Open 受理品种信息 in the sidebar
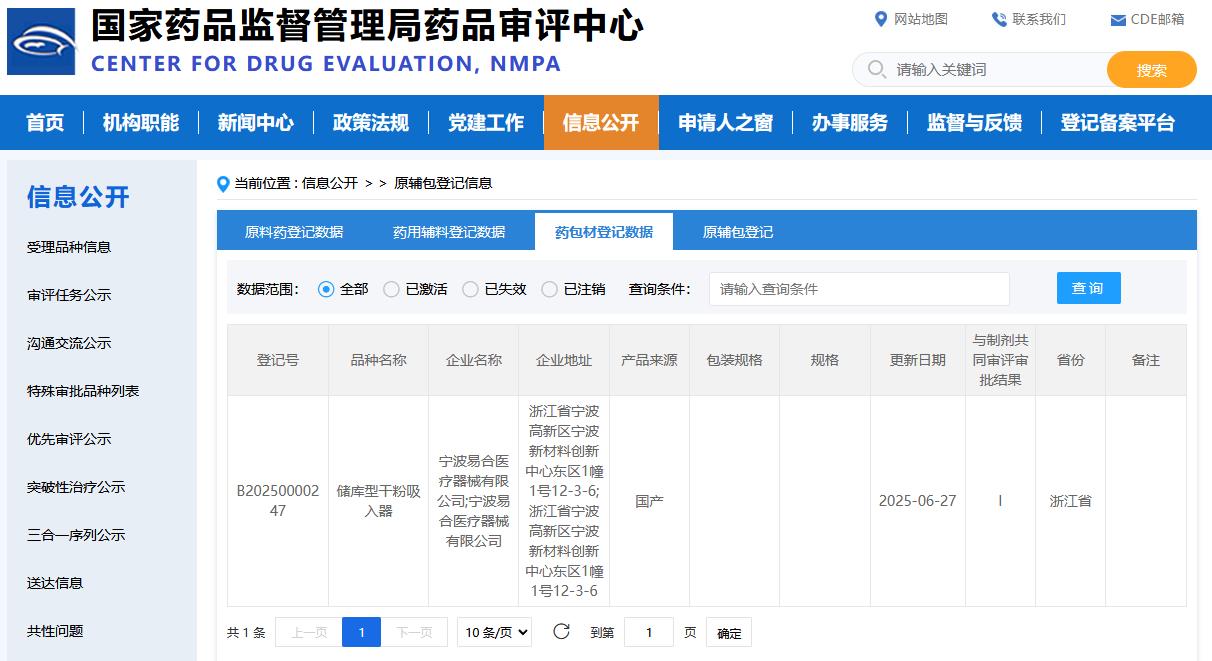The image size is (1212, 661). point(69,247)
